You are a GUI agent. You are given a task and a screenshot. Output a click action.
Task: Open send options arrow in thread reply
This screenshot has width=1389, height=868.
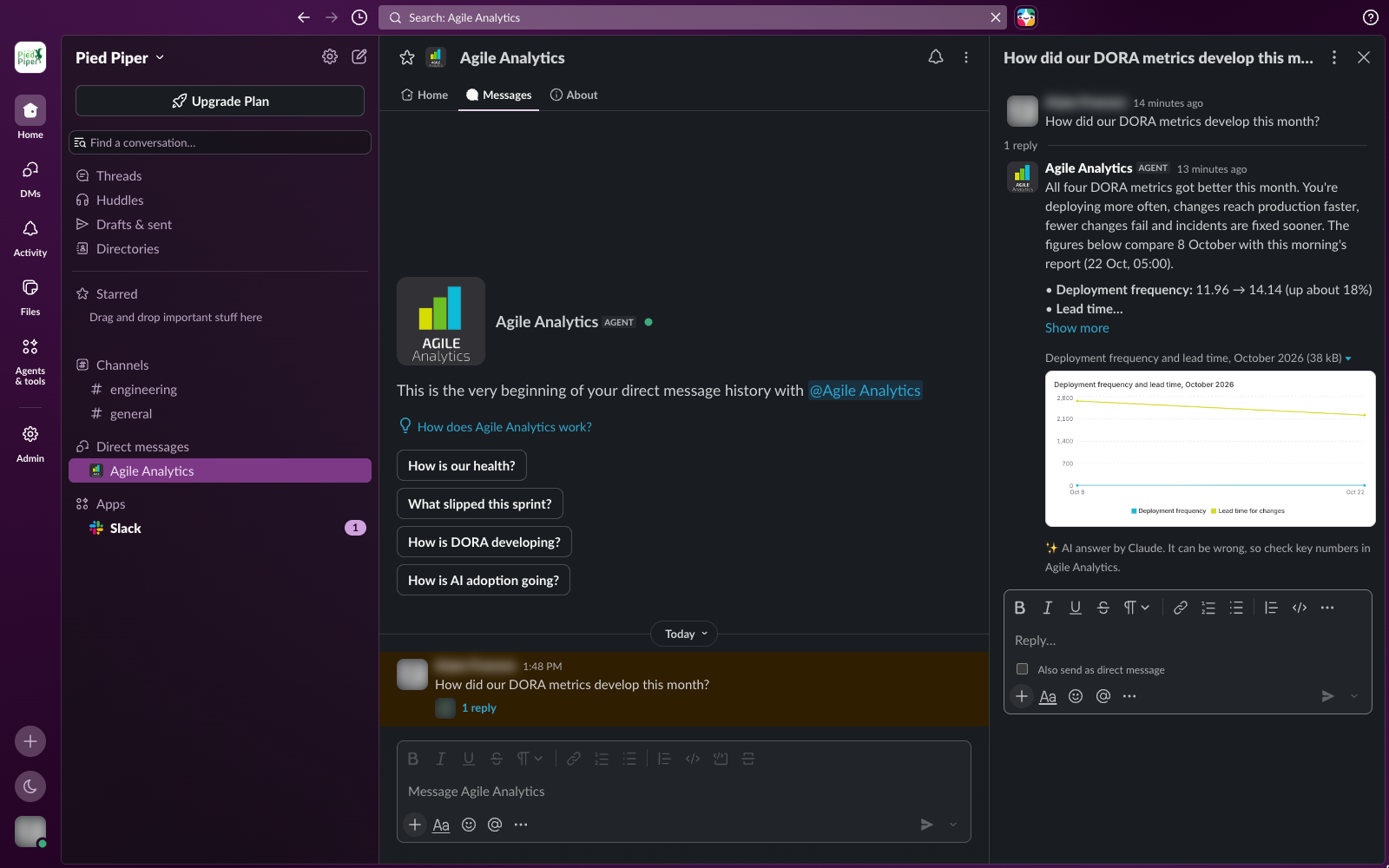pyautogui.click(x=1353, y=696)
